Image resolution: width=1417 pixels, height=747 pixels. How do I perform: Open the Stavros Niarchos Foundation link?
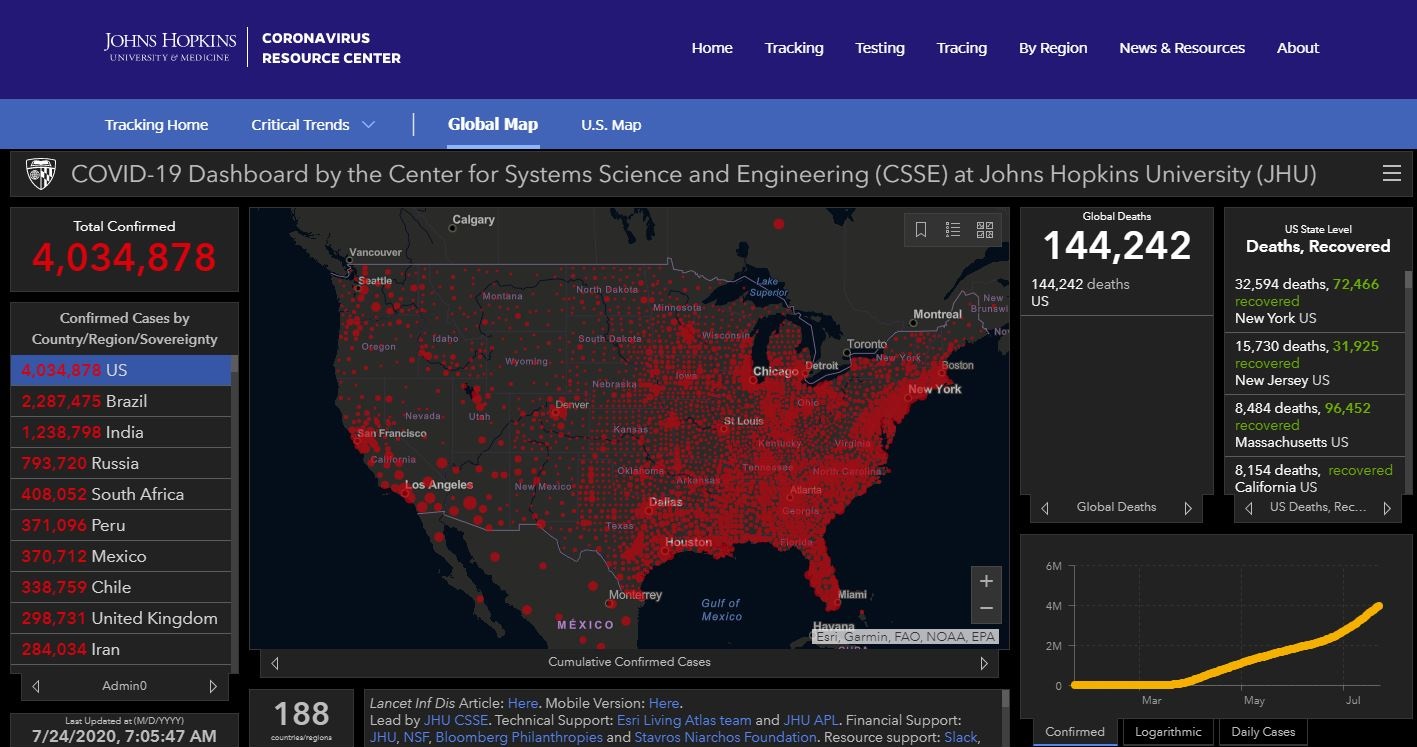pyautogui.click(x=725, y=737)
